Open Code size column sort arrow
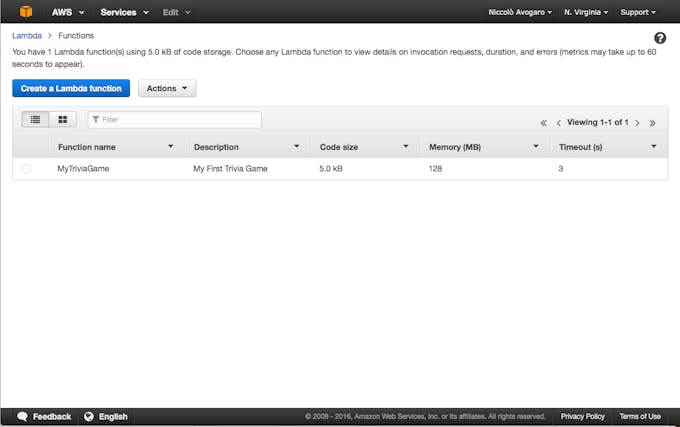Viewport: 680px width, 427px height. coord(405,147)
